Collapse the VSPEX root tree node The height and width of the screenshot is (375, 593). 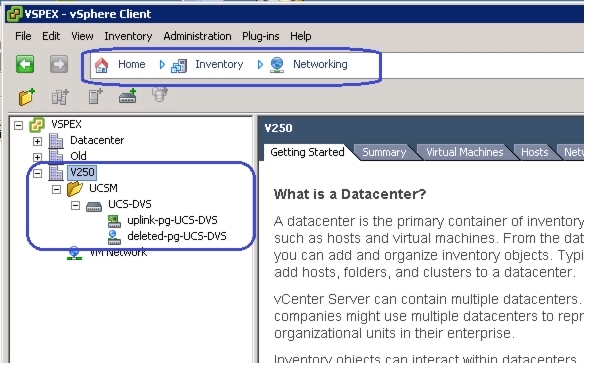pyautogui.click(x=19, y=126)
